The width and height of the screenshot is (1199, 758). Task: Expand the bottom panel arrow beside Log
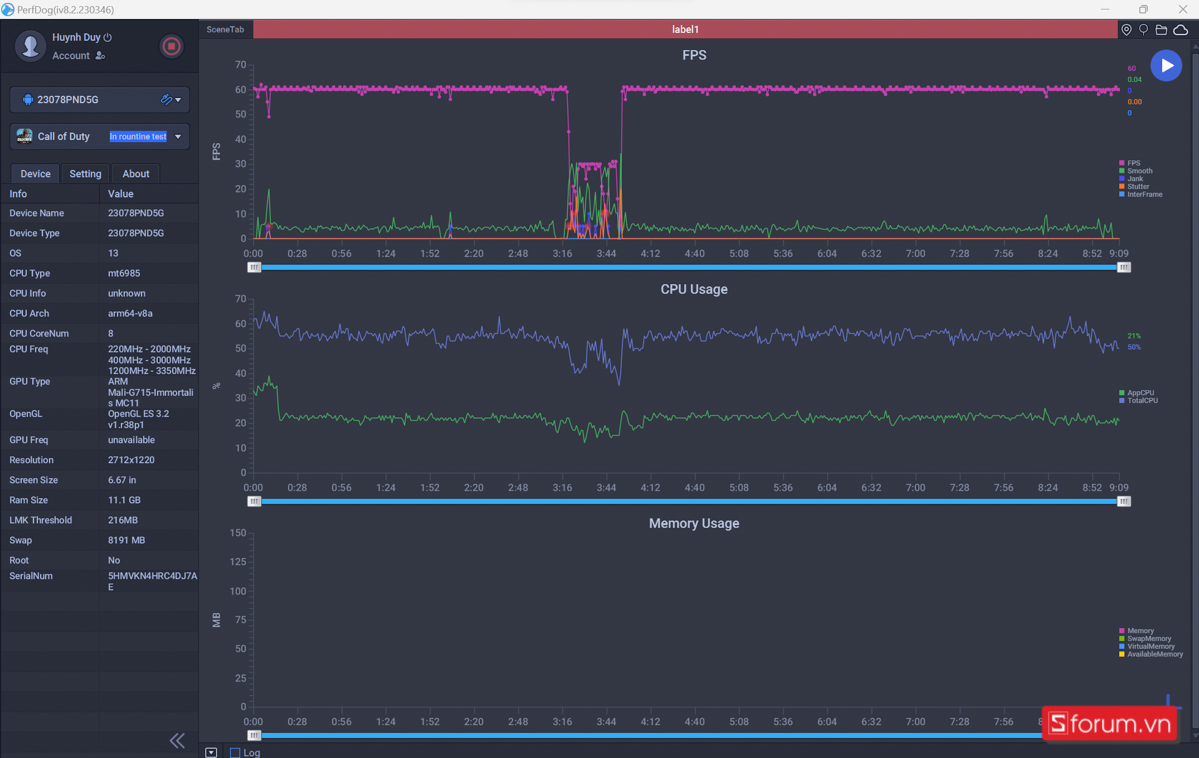211,752
